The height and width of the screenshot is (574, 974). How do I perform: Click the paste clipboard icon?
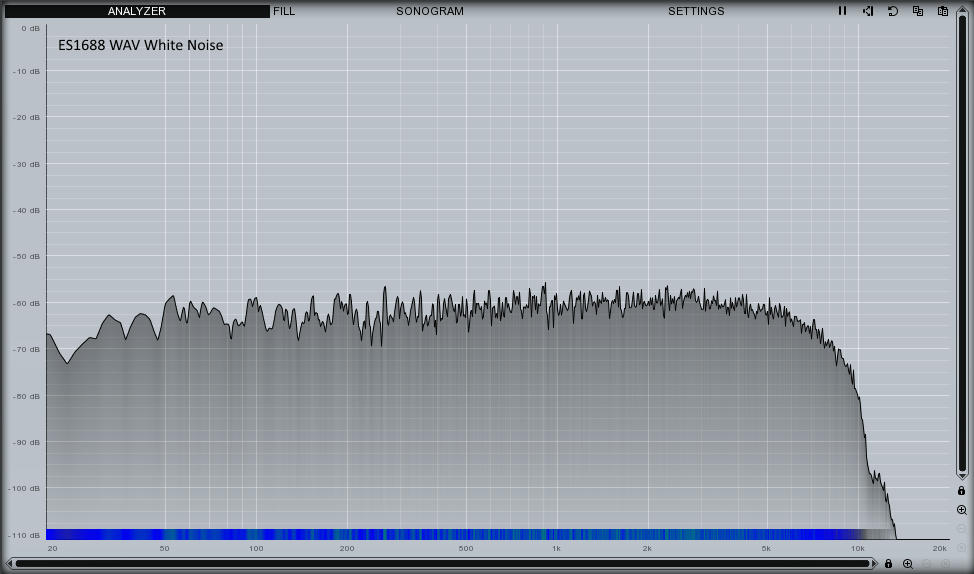tap(942, 11)
